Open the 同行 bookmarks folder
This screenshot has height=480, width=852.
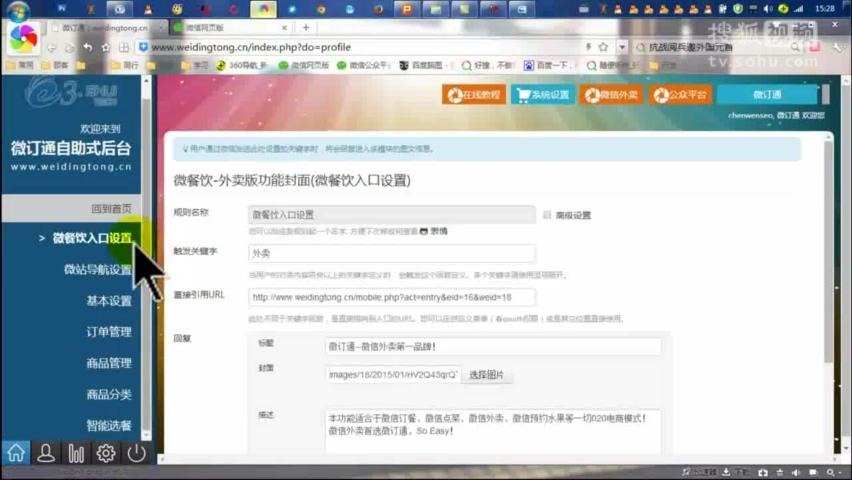point(125,65)
